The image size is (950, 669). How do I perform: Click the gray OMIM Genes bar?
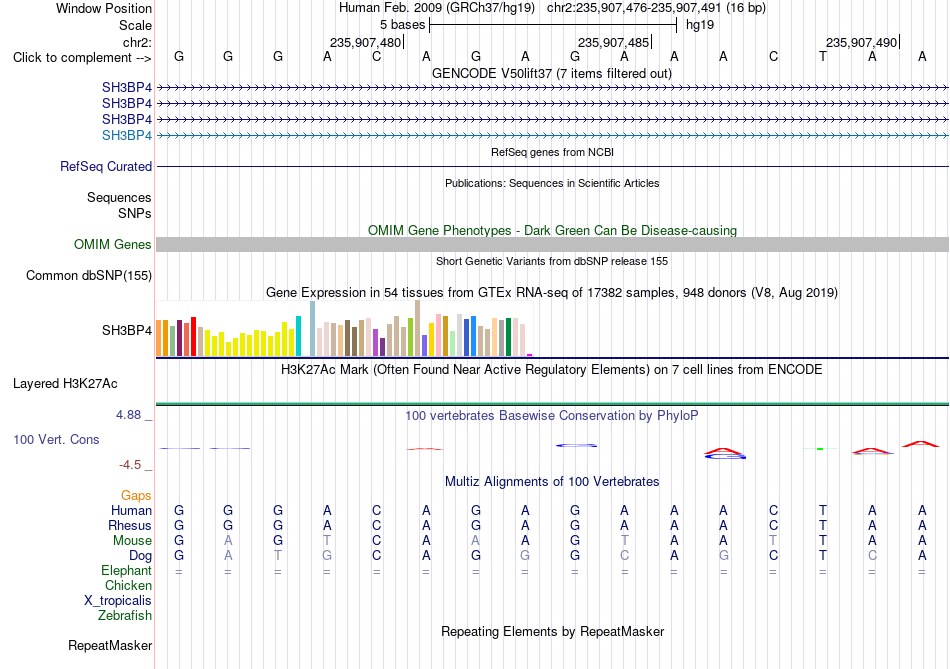552,244
